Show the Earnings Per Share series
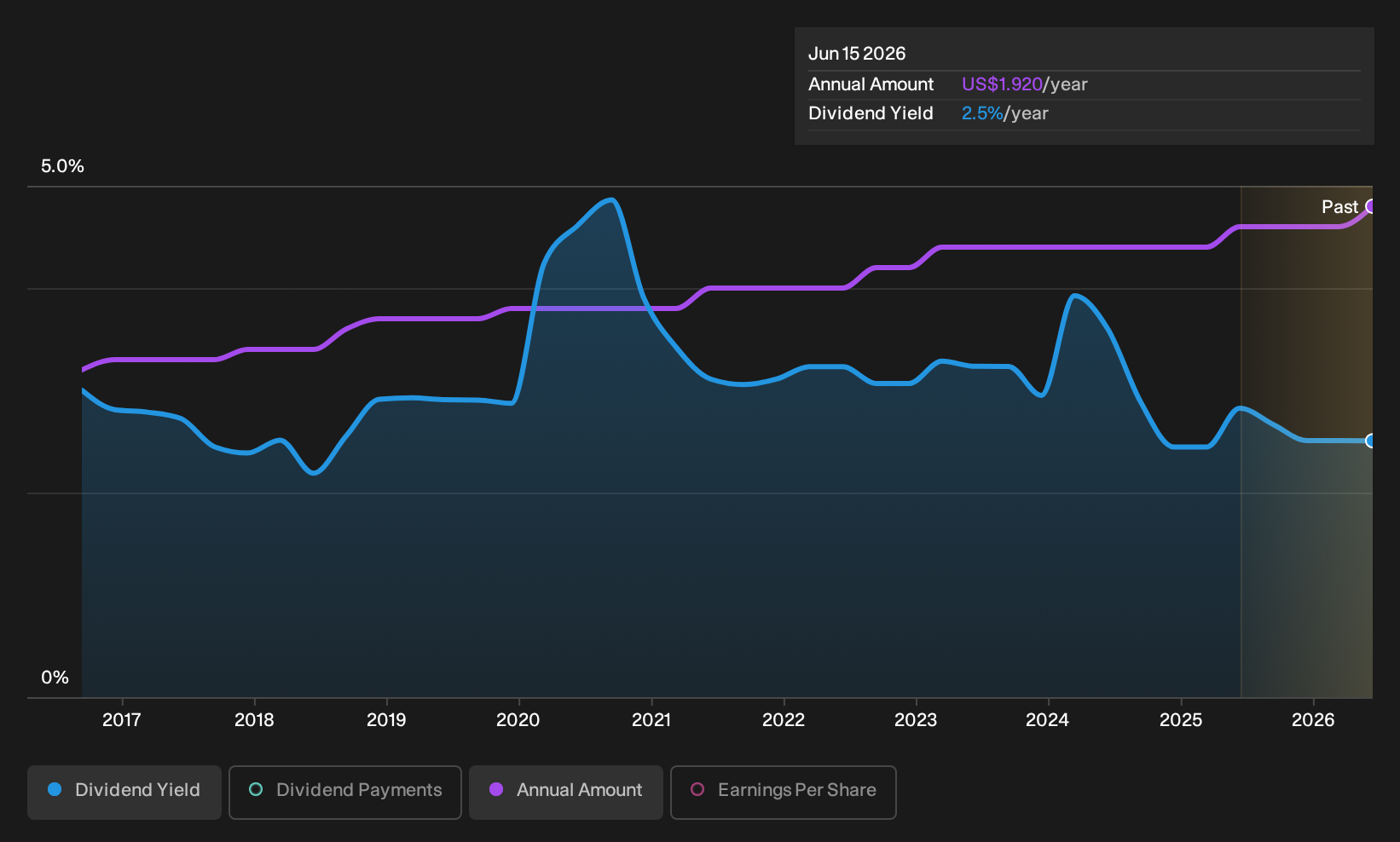The image size is (1400, 842). [784, 792]
